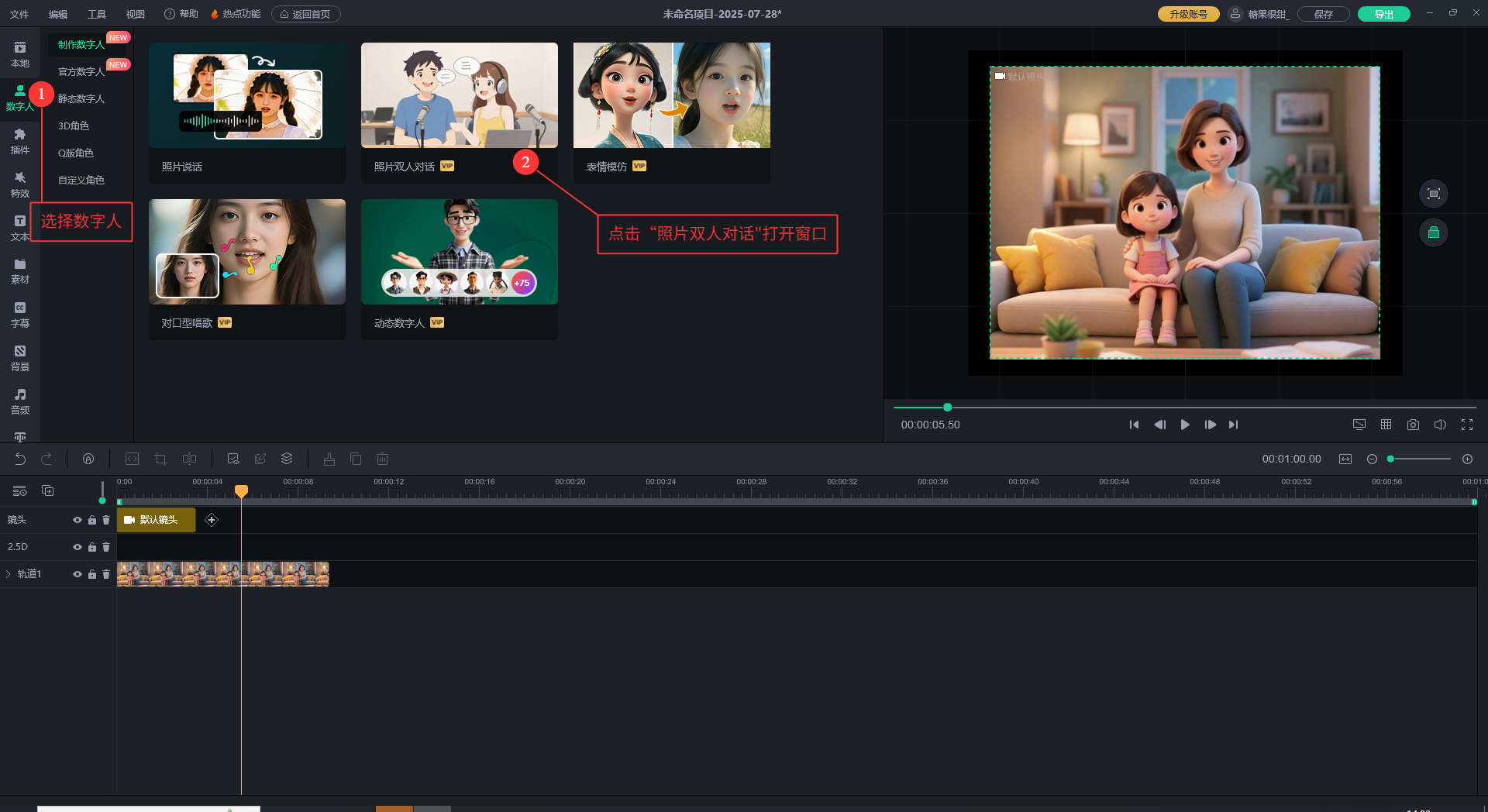
Task: Hide the 2.5D track with eye icon
Action: [x=77, y=547]
